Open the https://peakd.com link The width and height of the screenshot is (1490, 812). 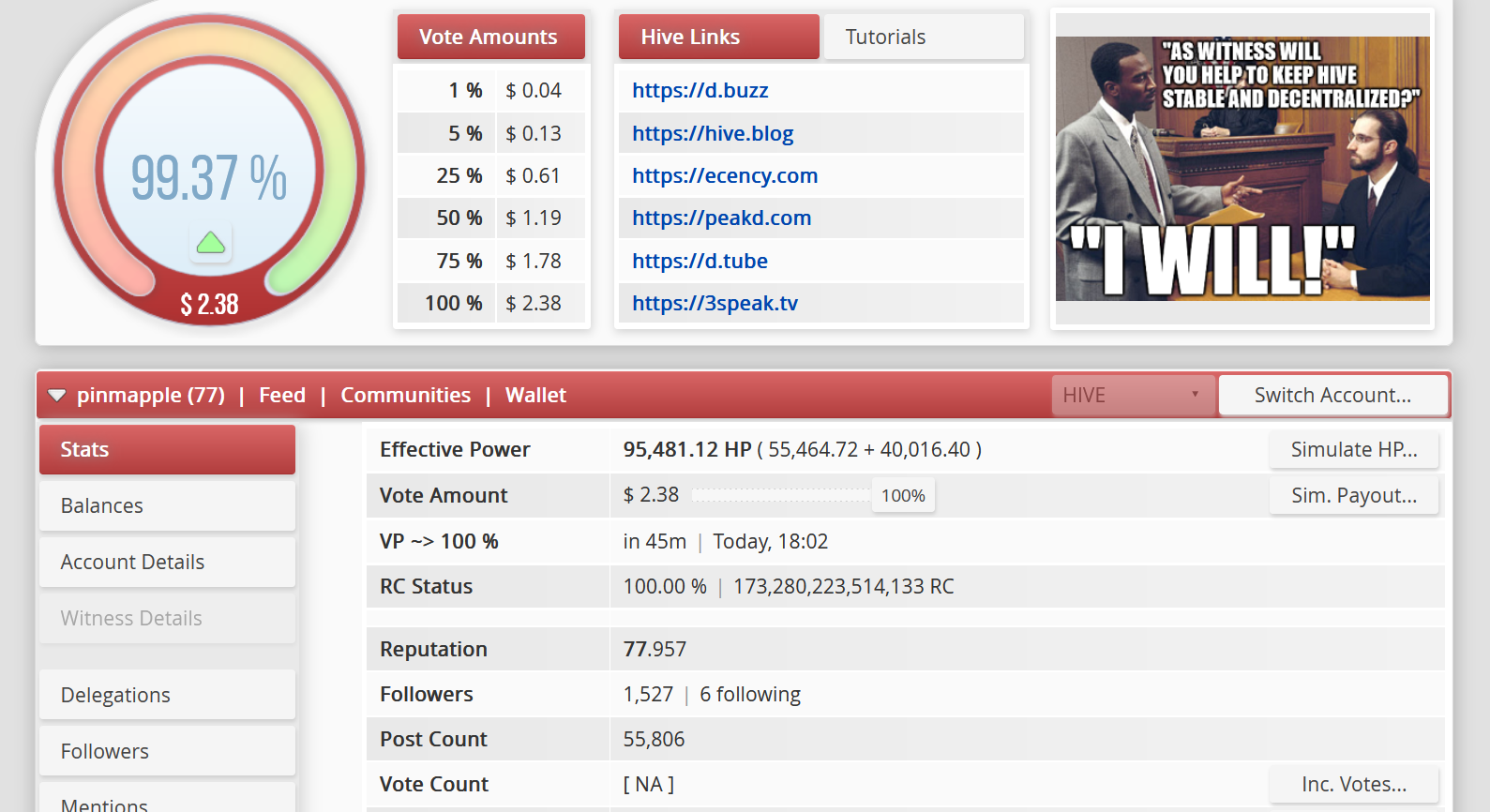(722, 218)
